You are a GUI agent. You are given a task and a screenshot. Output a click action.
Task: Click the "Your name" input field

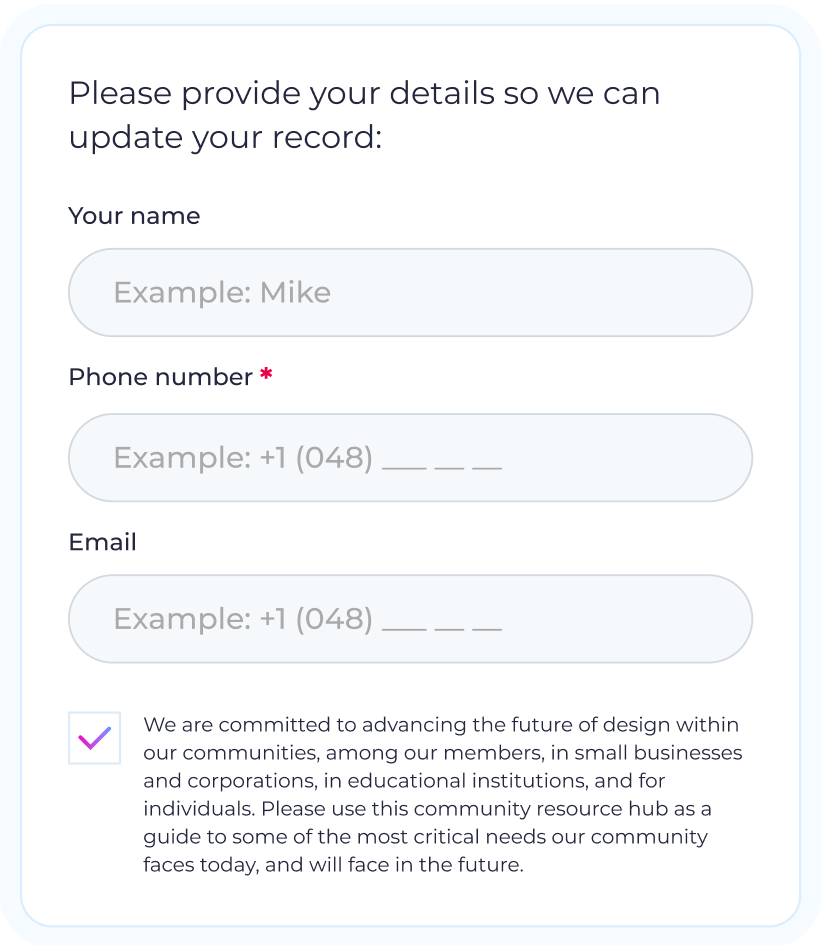click(410, 292)
